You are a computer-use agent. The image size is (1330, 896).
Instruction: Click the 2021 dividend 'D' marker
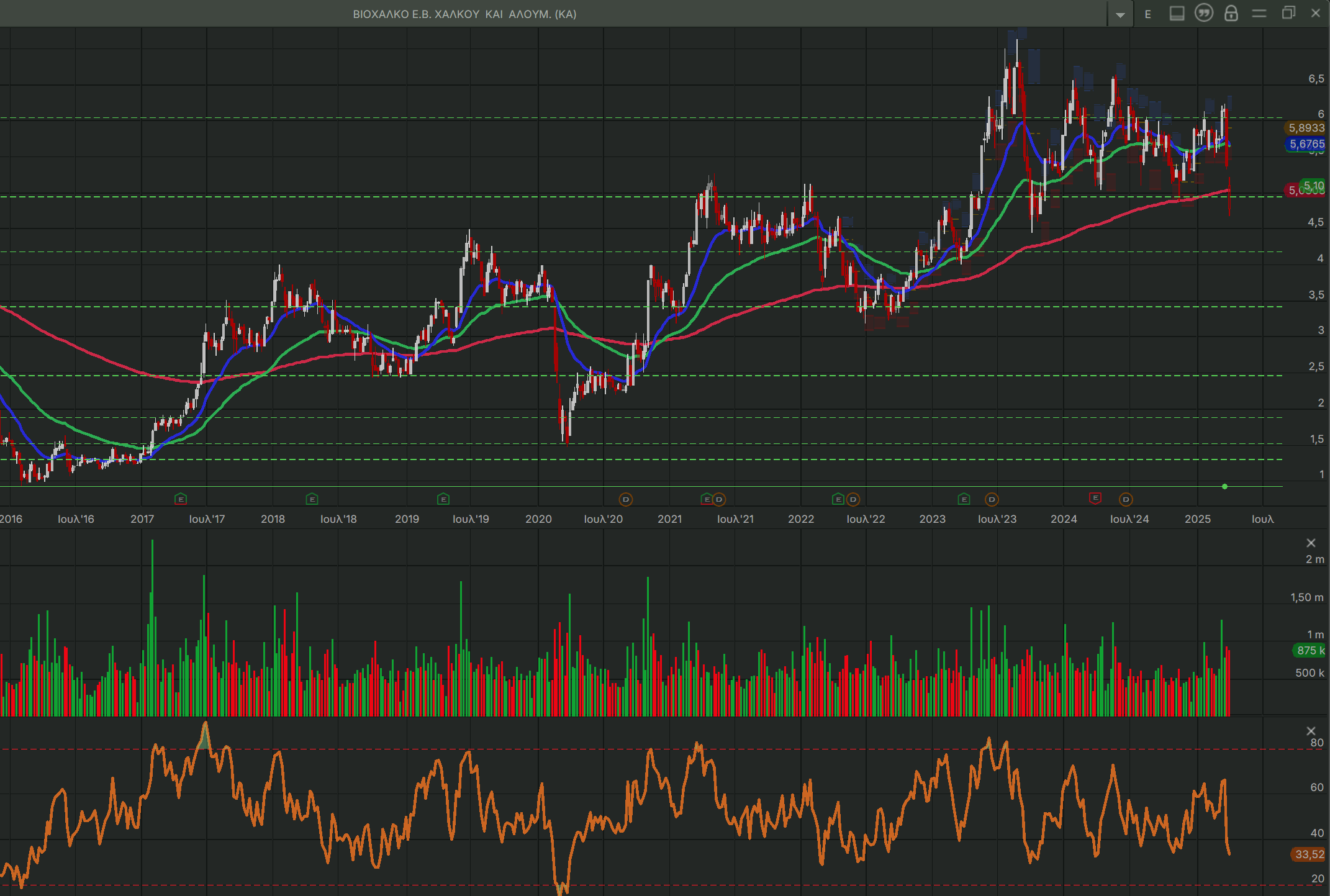[719, 499]
